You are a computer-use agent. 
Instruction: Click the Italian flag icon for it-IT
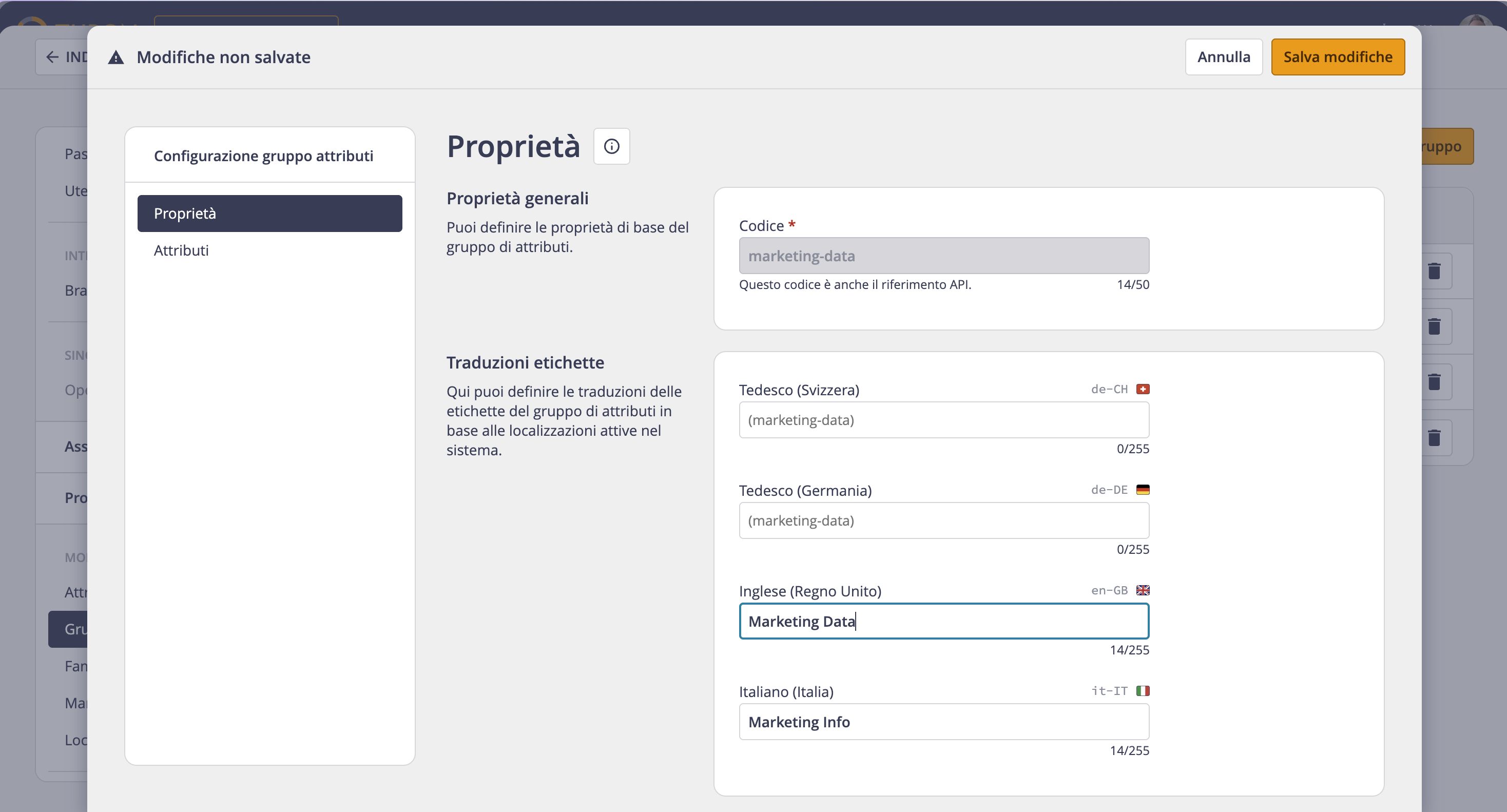[x=1143, y=691]
